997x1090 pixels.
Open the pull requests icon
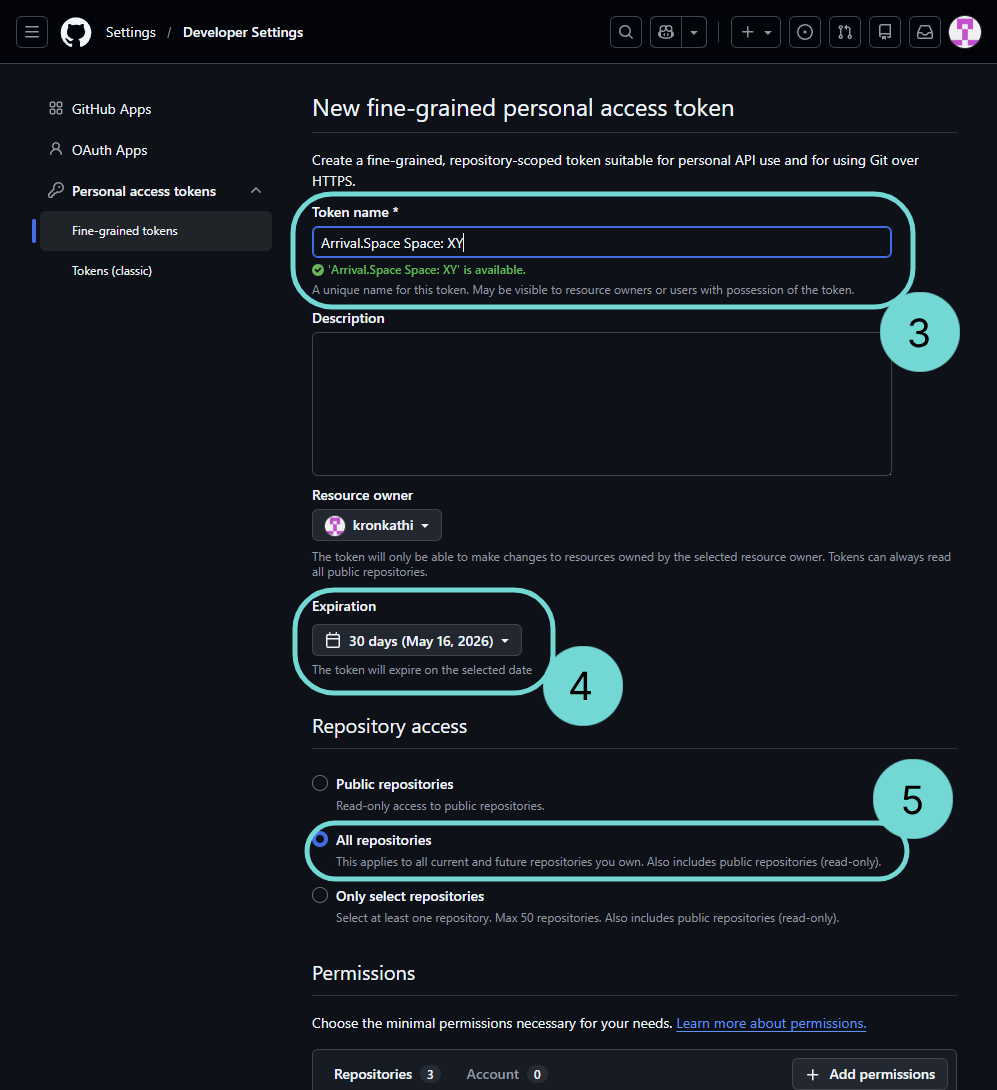point(845,32)
